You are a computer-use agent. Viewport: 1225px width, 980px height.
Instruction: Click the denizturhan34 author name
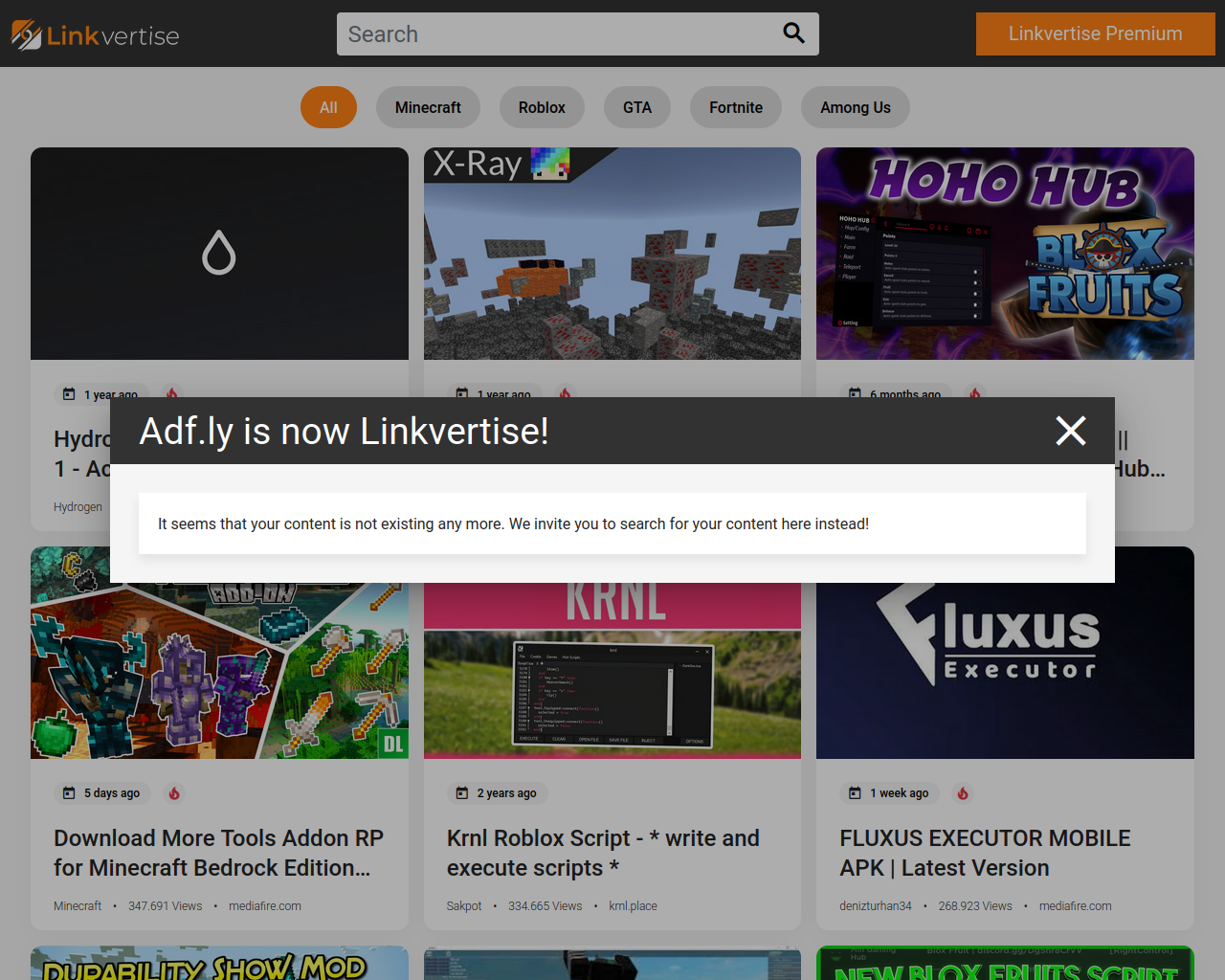coord(876,906)
